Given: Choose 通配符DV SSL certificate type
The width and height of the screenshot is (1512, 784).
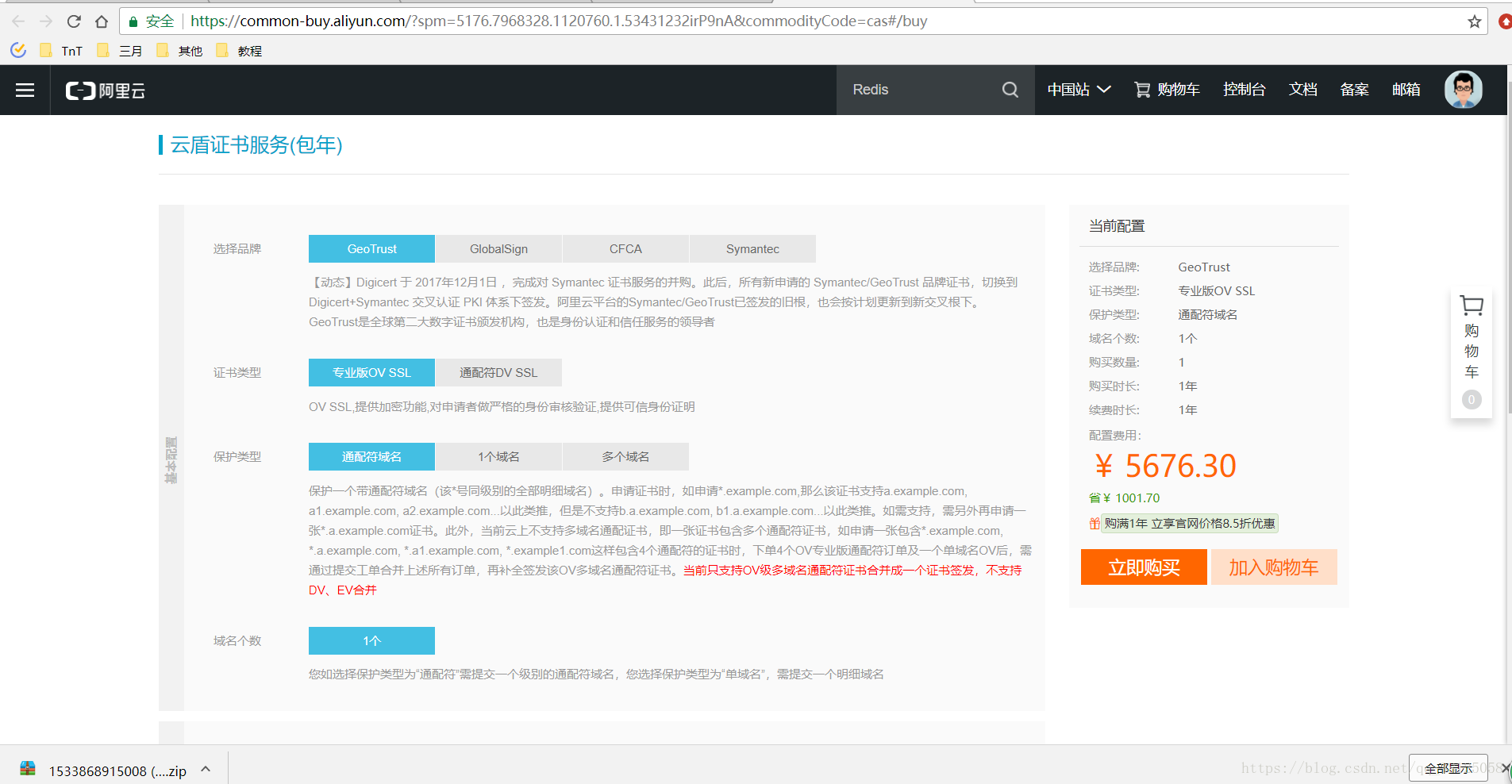Looking at the screenshot, I should (498, 372).
